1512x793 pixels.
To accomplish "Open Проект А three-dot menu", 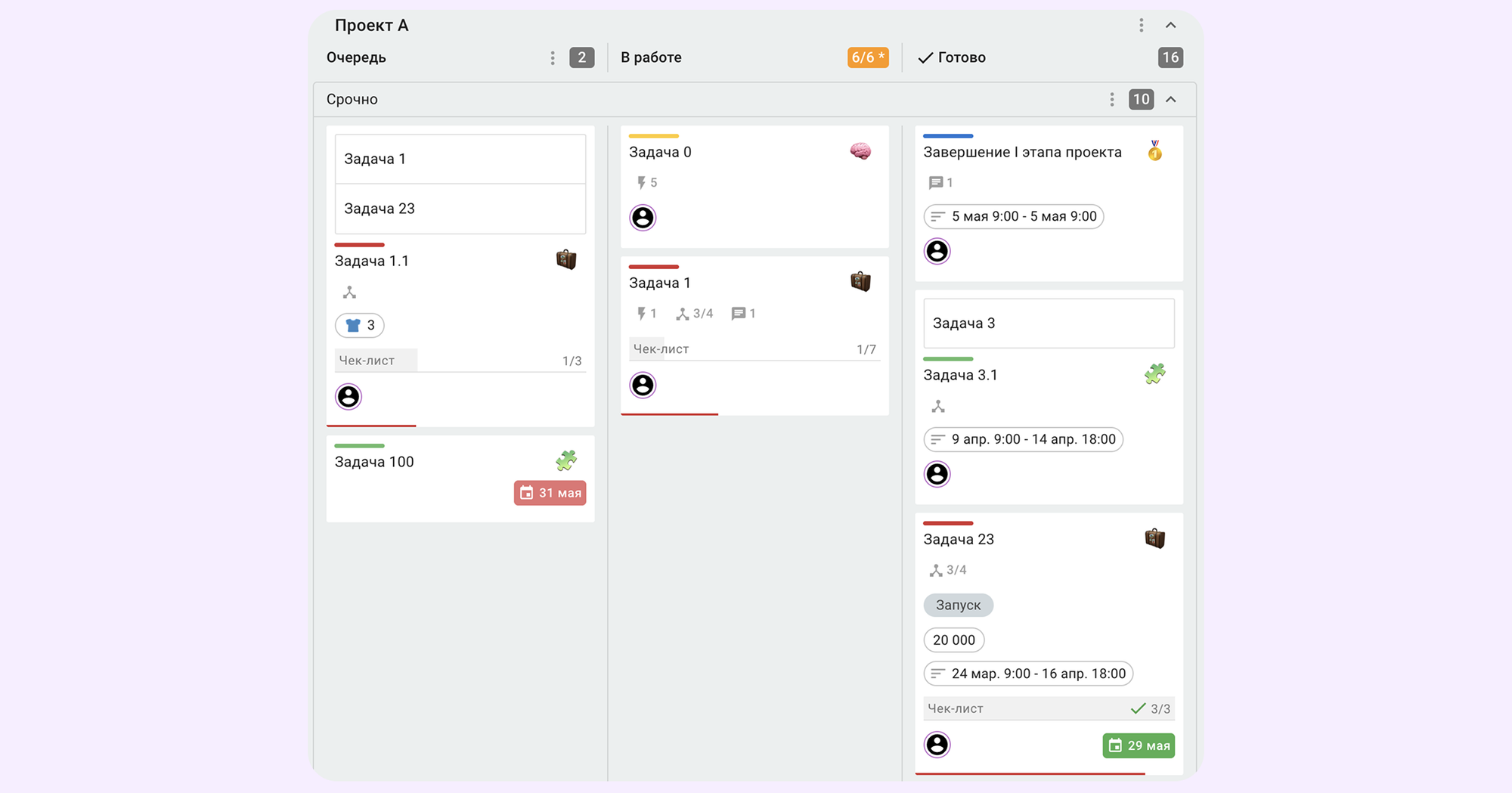I will click(1142, 26).
